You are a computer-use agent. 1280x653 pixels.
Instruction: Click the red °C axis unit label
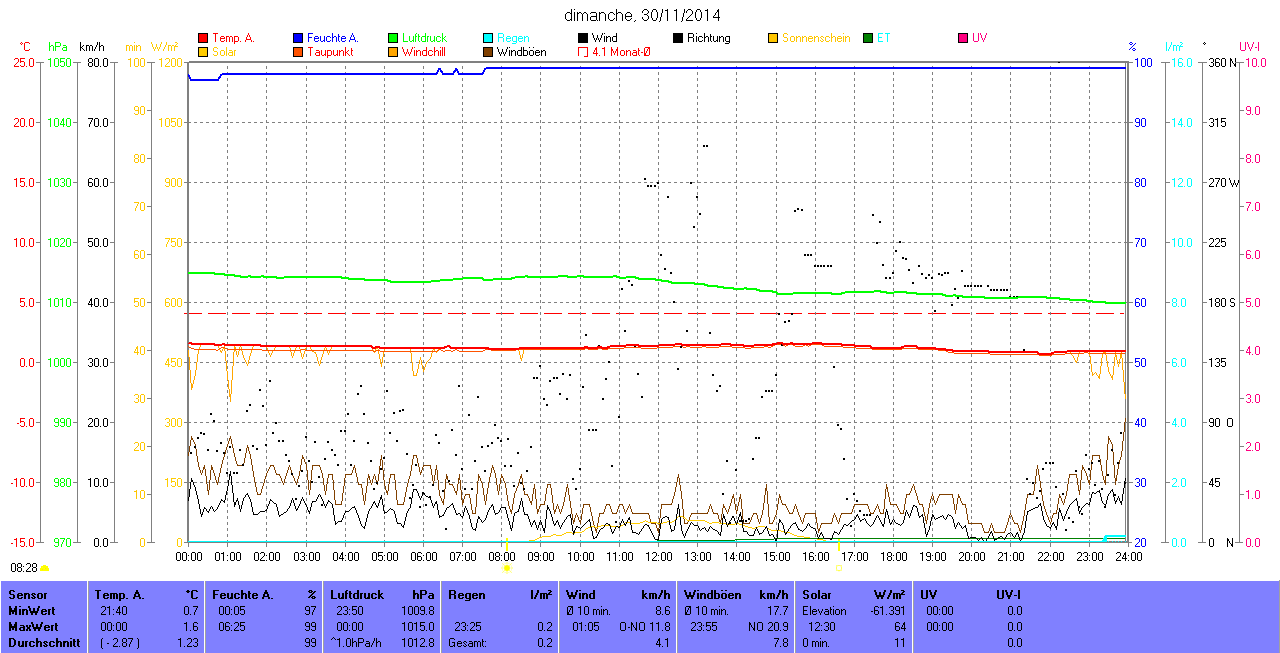pyautogui.click(x=26, y=46)
